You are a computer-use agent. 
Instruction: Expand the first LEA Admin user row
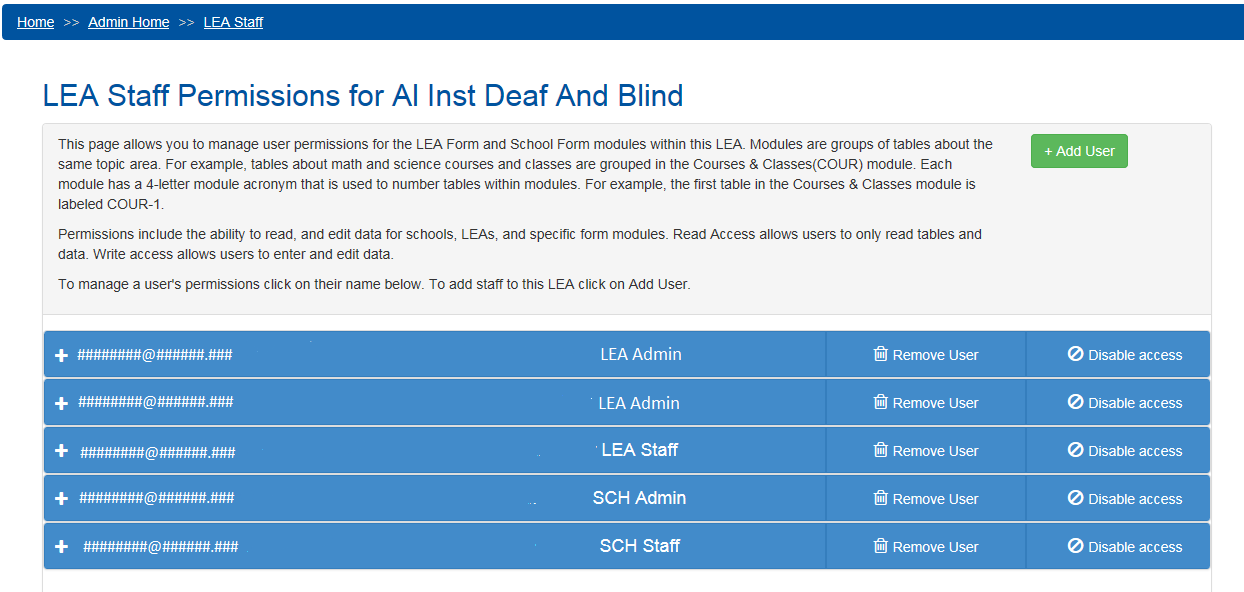pyautogui.click(x=61, y=355)
